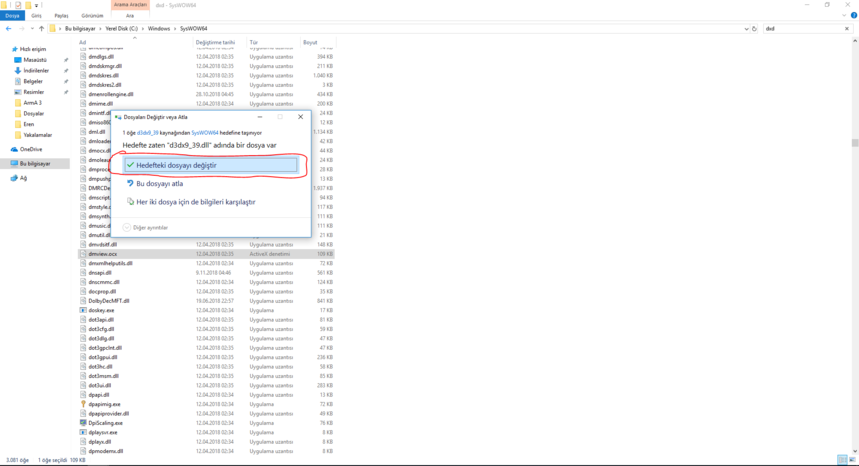859x466 pixels.
Task: Refresh the SysWOW64 folder view
Action: [754, 28]
